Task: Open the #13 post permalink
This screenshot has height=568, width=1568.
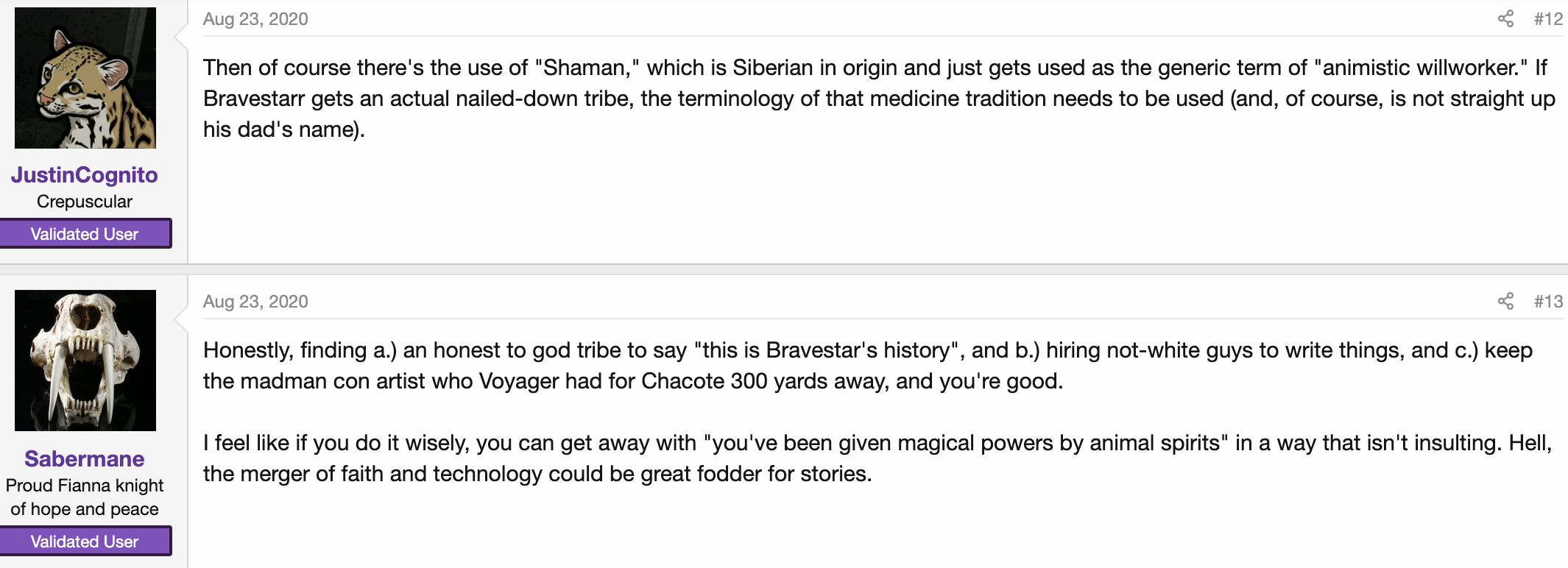Action: point(1548,302)
